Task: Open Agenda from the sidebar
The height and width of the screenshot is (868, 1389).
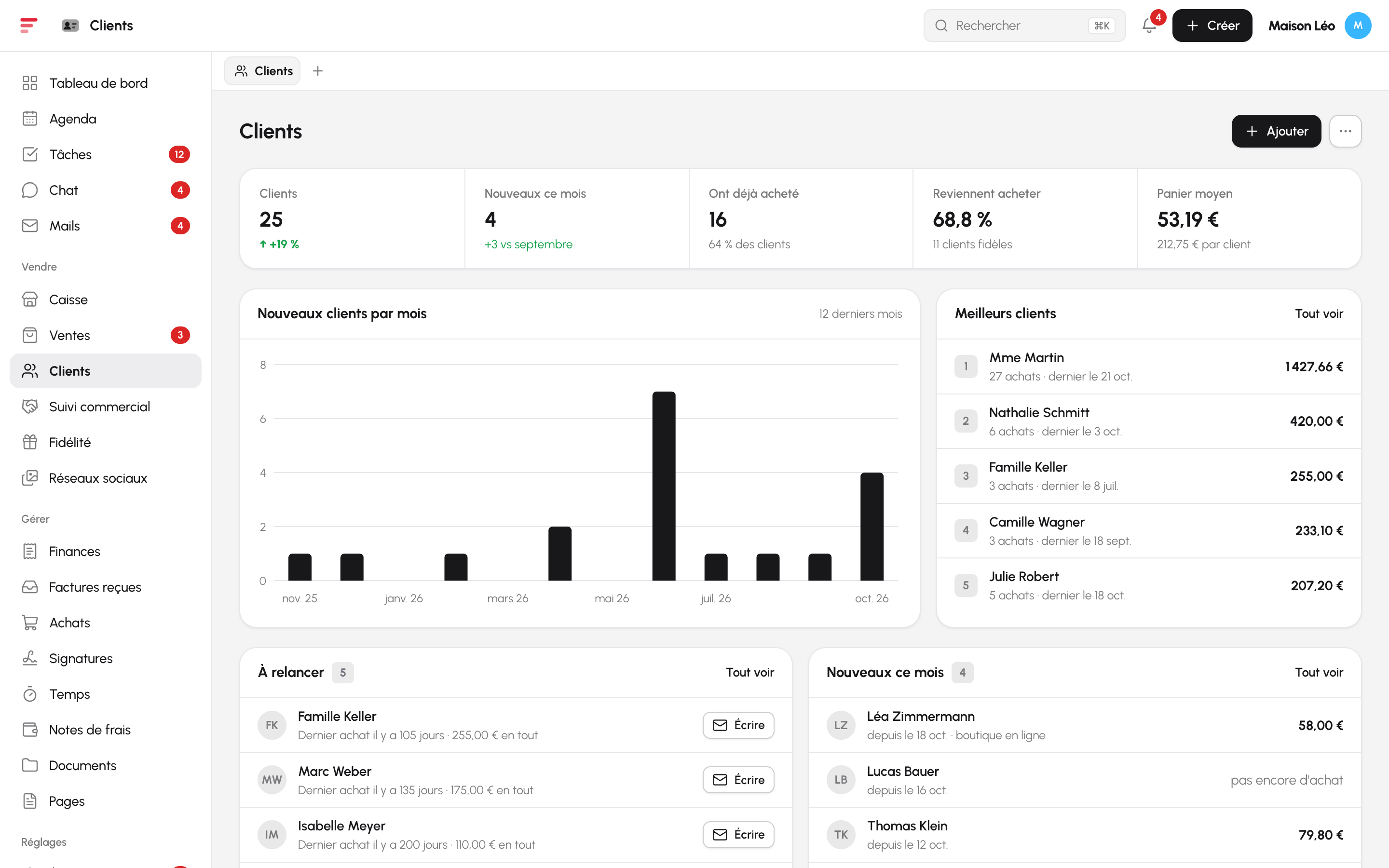Action: 106,119
